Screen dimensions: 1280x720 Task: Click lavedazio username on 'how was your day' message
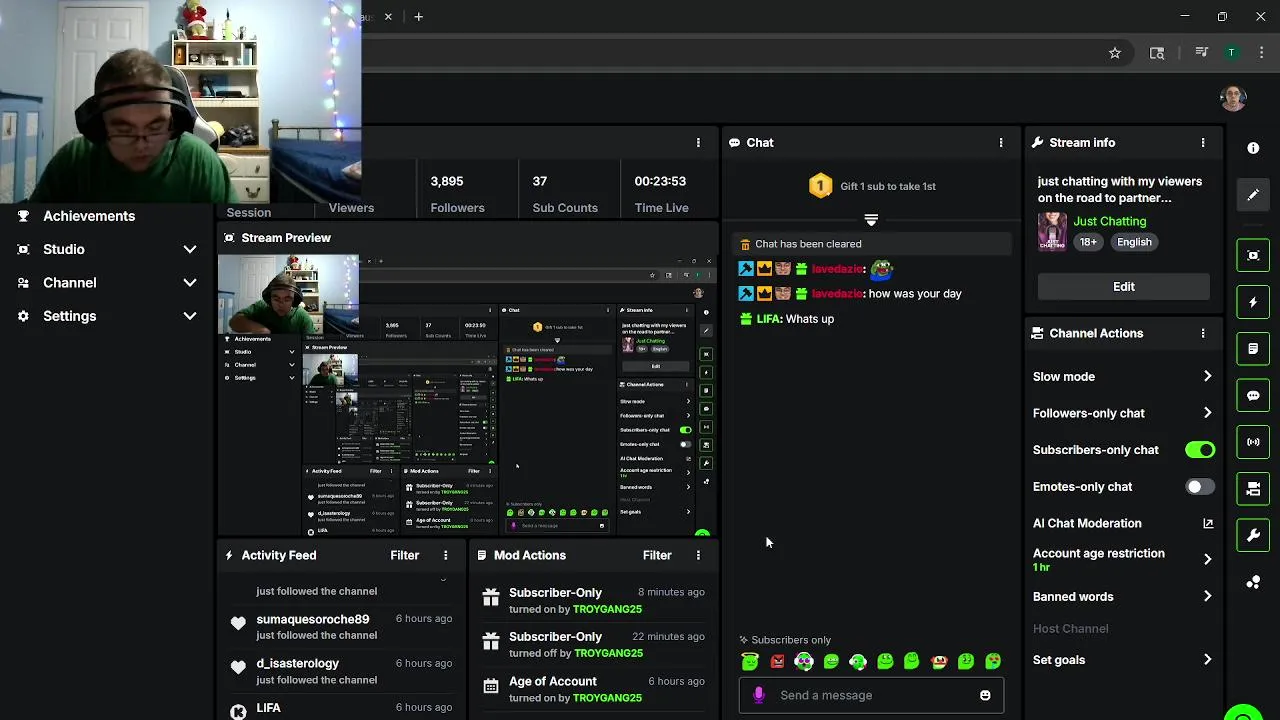pos(837,294)
